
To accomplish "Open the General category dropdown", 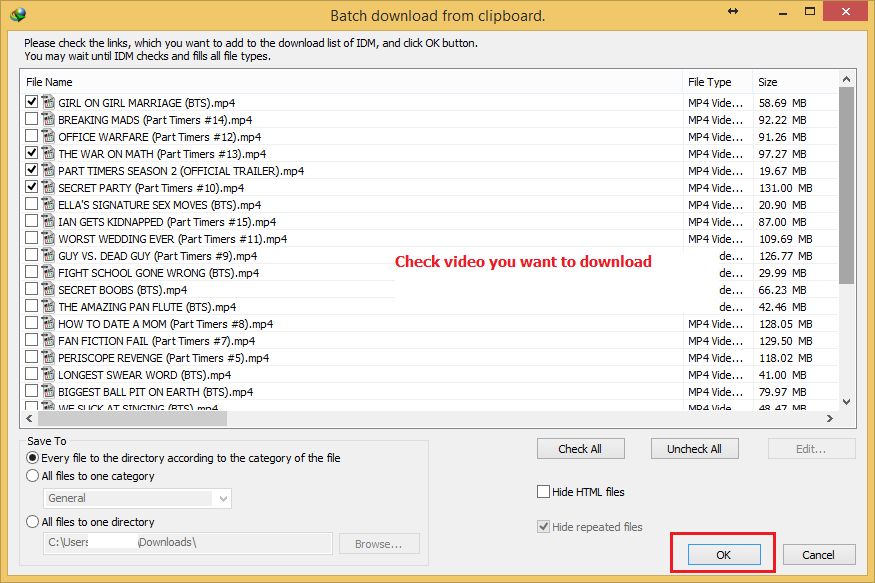I will 223,498.
